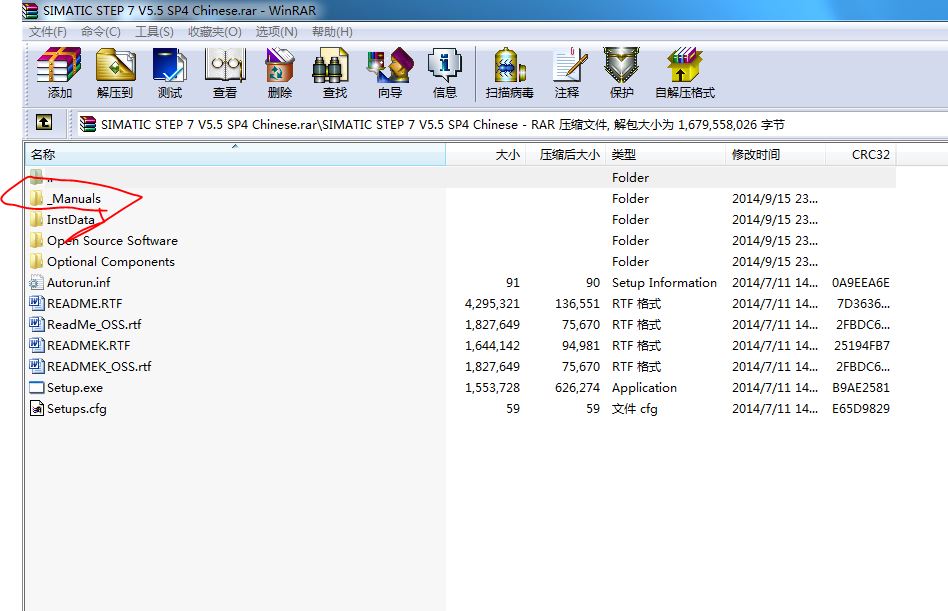Open the Commands (命令) menu
Image resolution: width=948 pixels, height=611 pixels.
click(101, 31)
